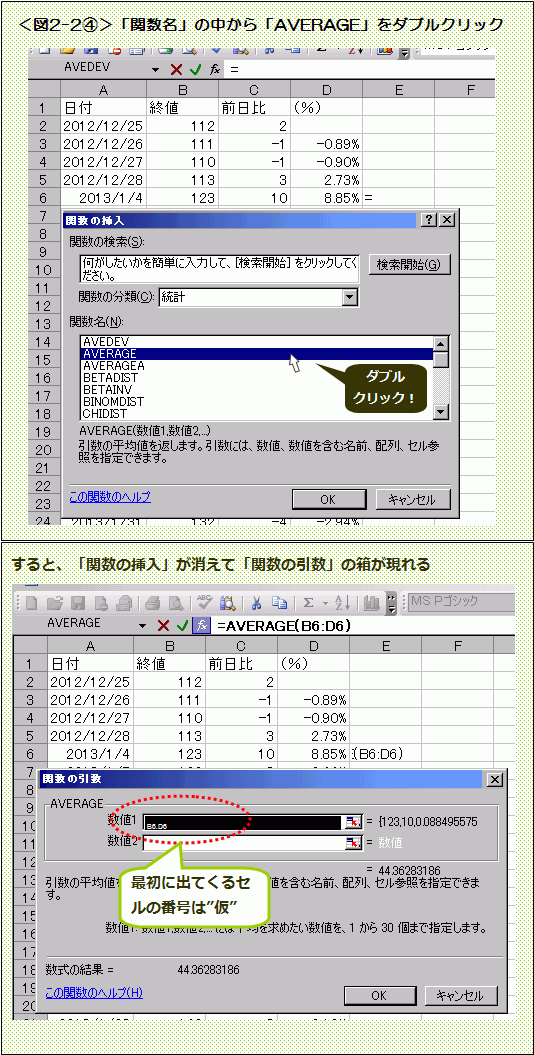Click the green Enter checkmark in AVEDEV formula bar

coord(194,69)
